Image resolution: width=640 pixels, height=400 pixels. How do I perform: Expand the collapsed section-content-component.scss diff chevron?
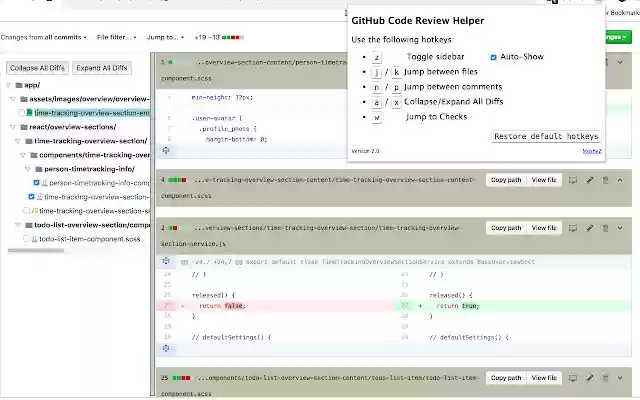coord(620,180)
